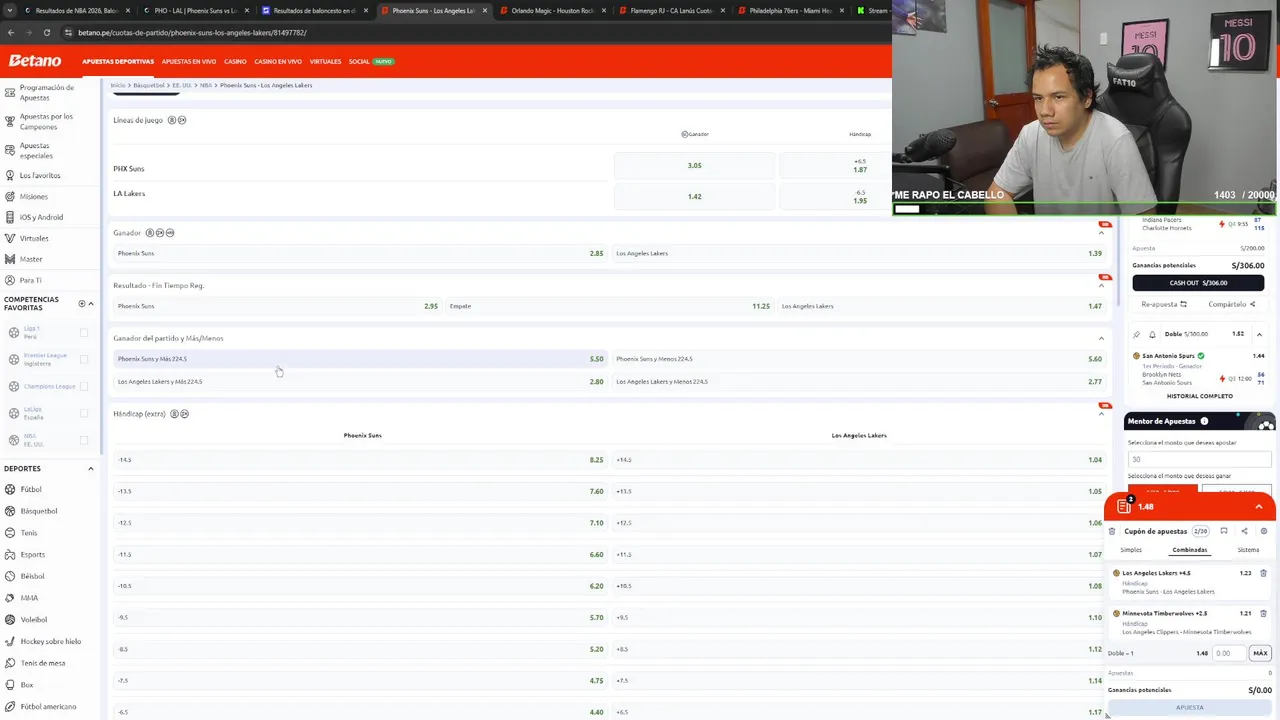This screenshot has width=1280, height=720.
Task: Click the browser address bar
Action: coord(470,32)
